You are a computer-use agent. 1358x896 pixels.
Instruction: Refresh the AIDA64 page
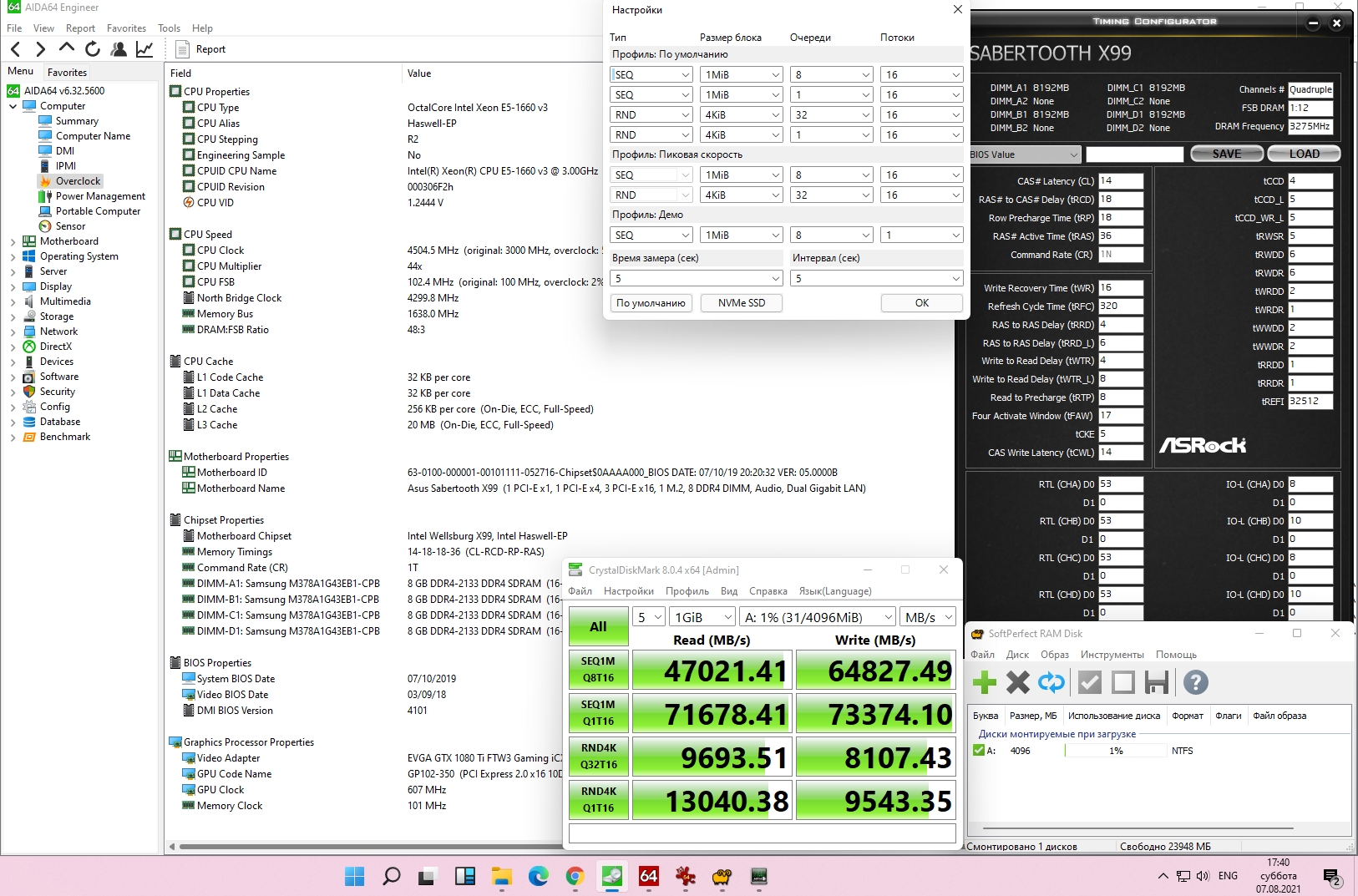[93, 49]
